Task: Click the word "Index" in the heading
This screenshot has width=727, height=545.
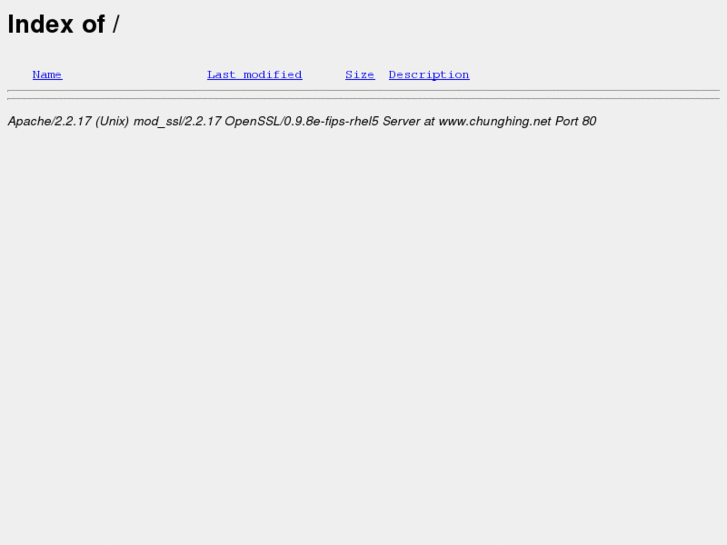Action: (40, 24)
